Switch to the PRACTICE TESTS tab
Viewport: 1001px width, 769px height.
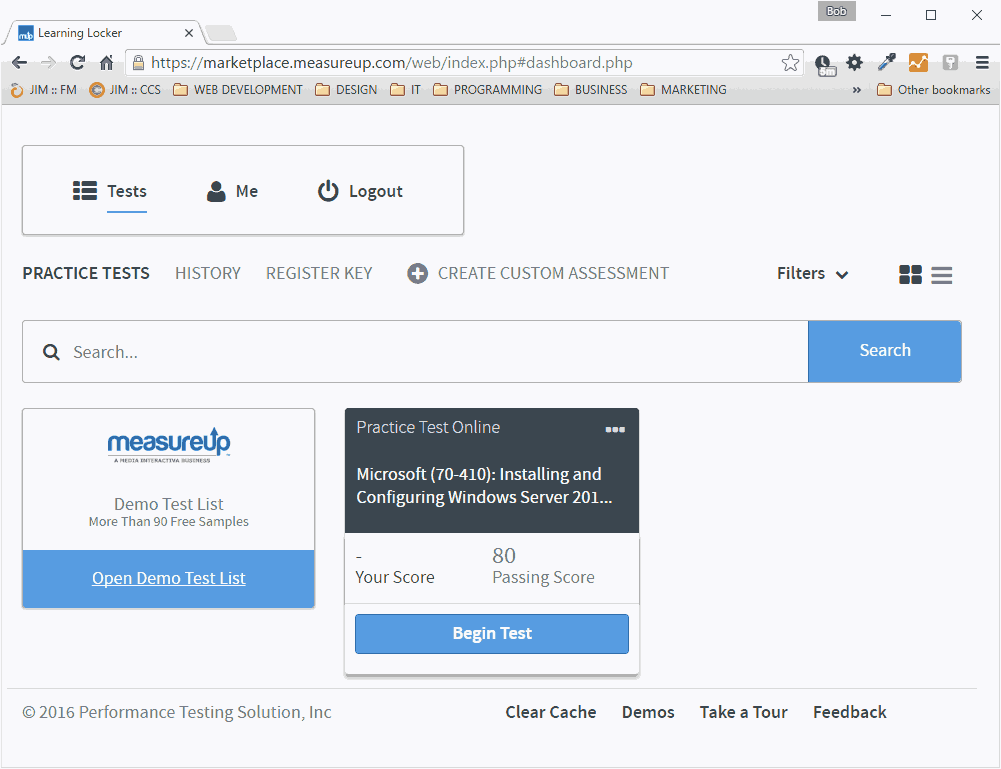86,274
